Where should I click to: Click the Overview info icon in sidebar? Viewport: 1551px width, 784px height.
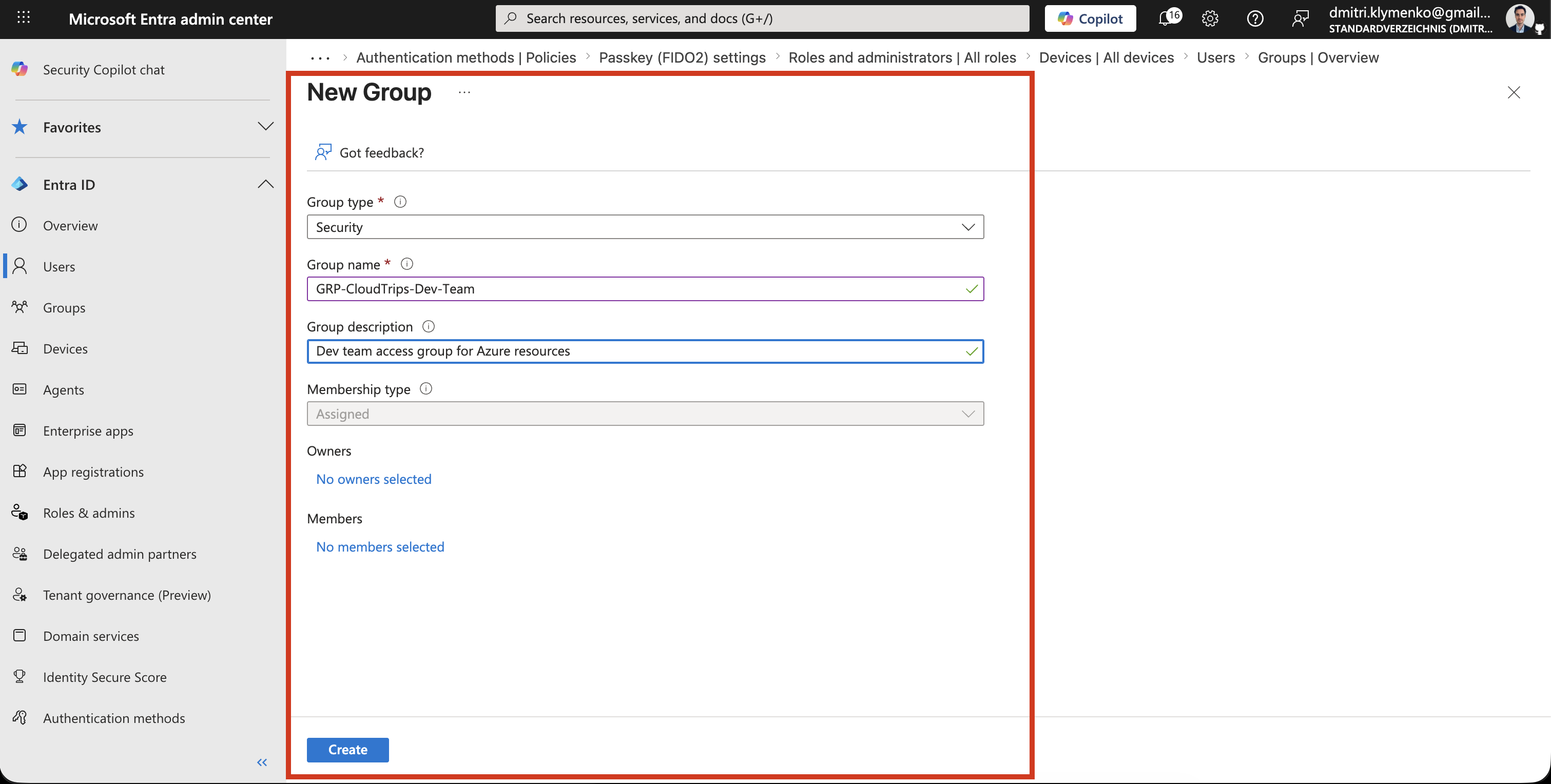[20, 225]
